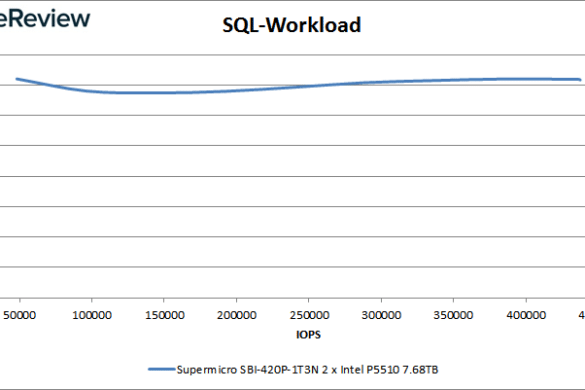Click the blue legend line marker
The image size is (585, 390).
pos(162,369)
